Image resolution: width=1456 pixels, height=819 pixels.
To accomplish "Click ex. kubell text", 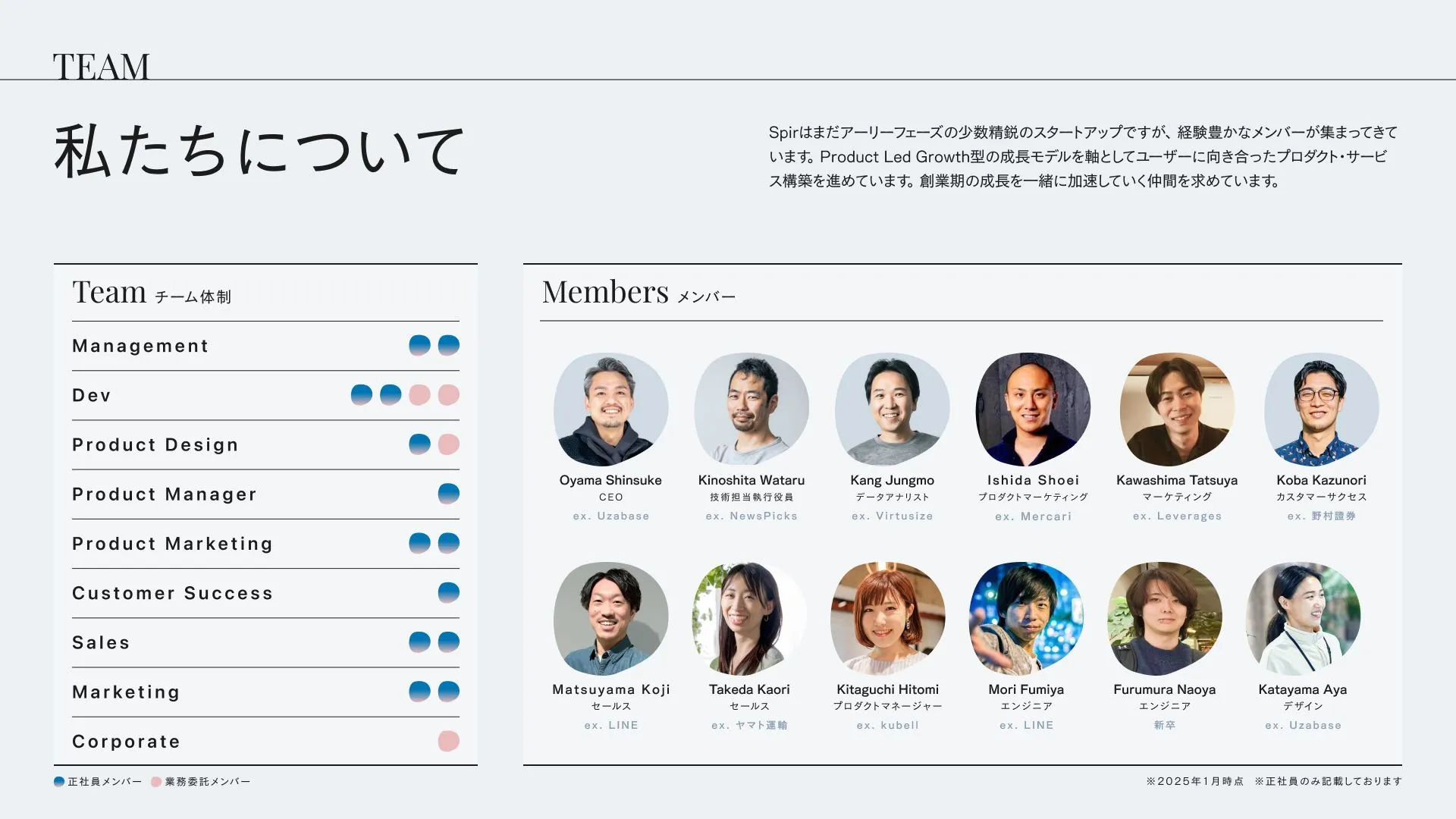I will (888, 725).
